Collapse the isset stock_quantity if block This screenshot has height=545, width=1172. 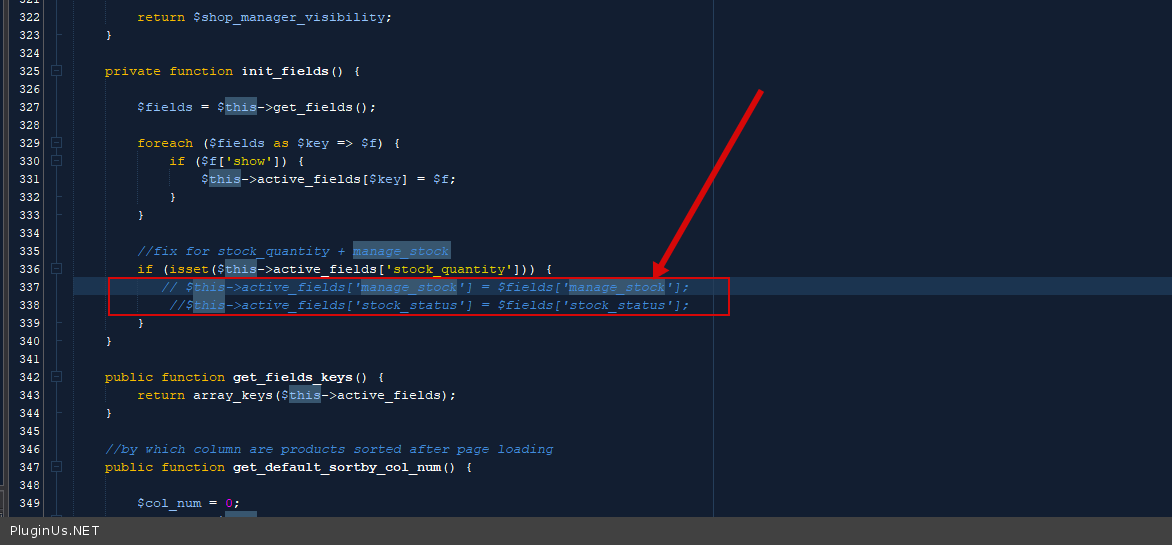point(56,269)
